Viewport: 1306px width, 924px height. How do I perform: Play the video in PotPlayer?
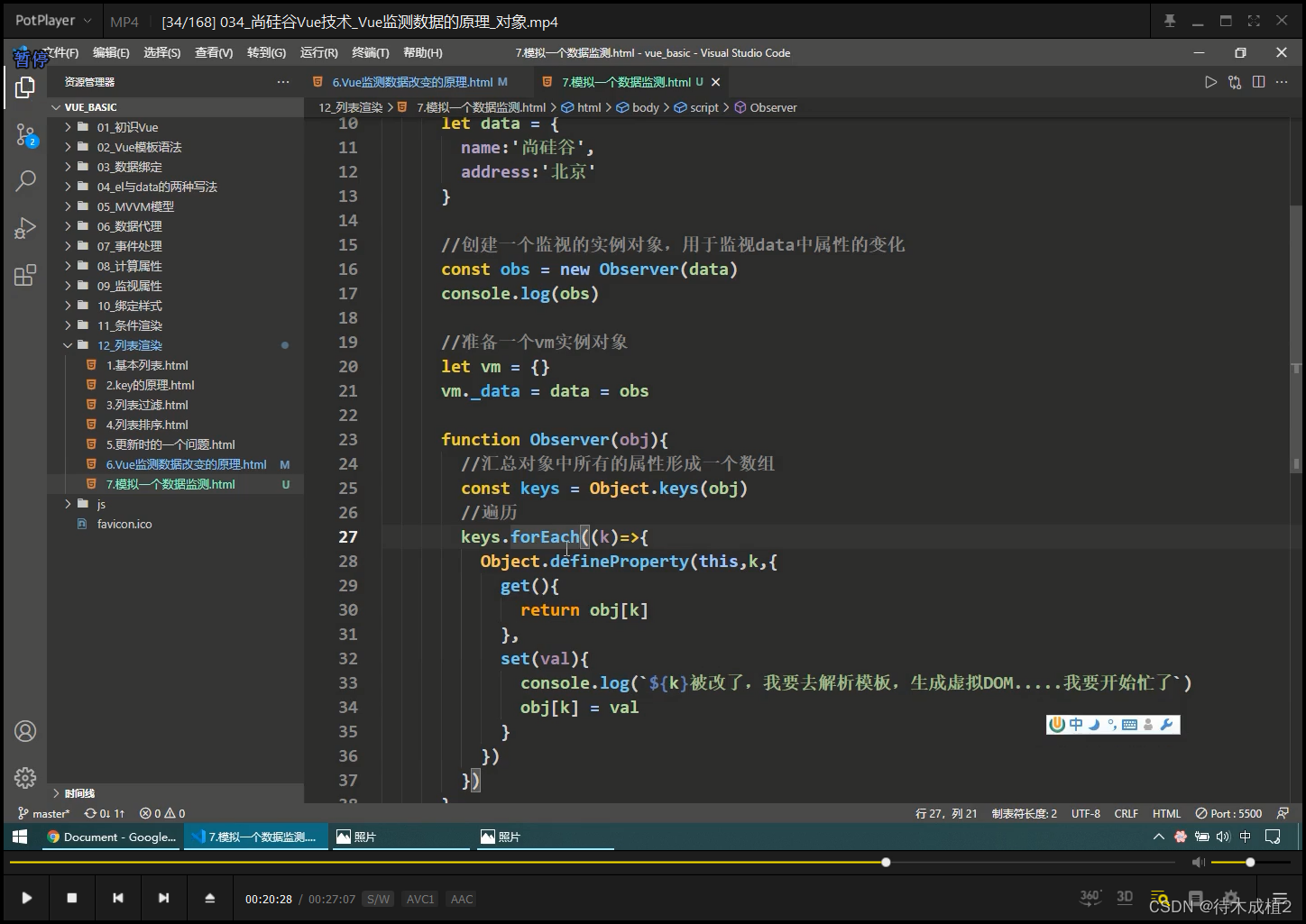tap(26, 898)
